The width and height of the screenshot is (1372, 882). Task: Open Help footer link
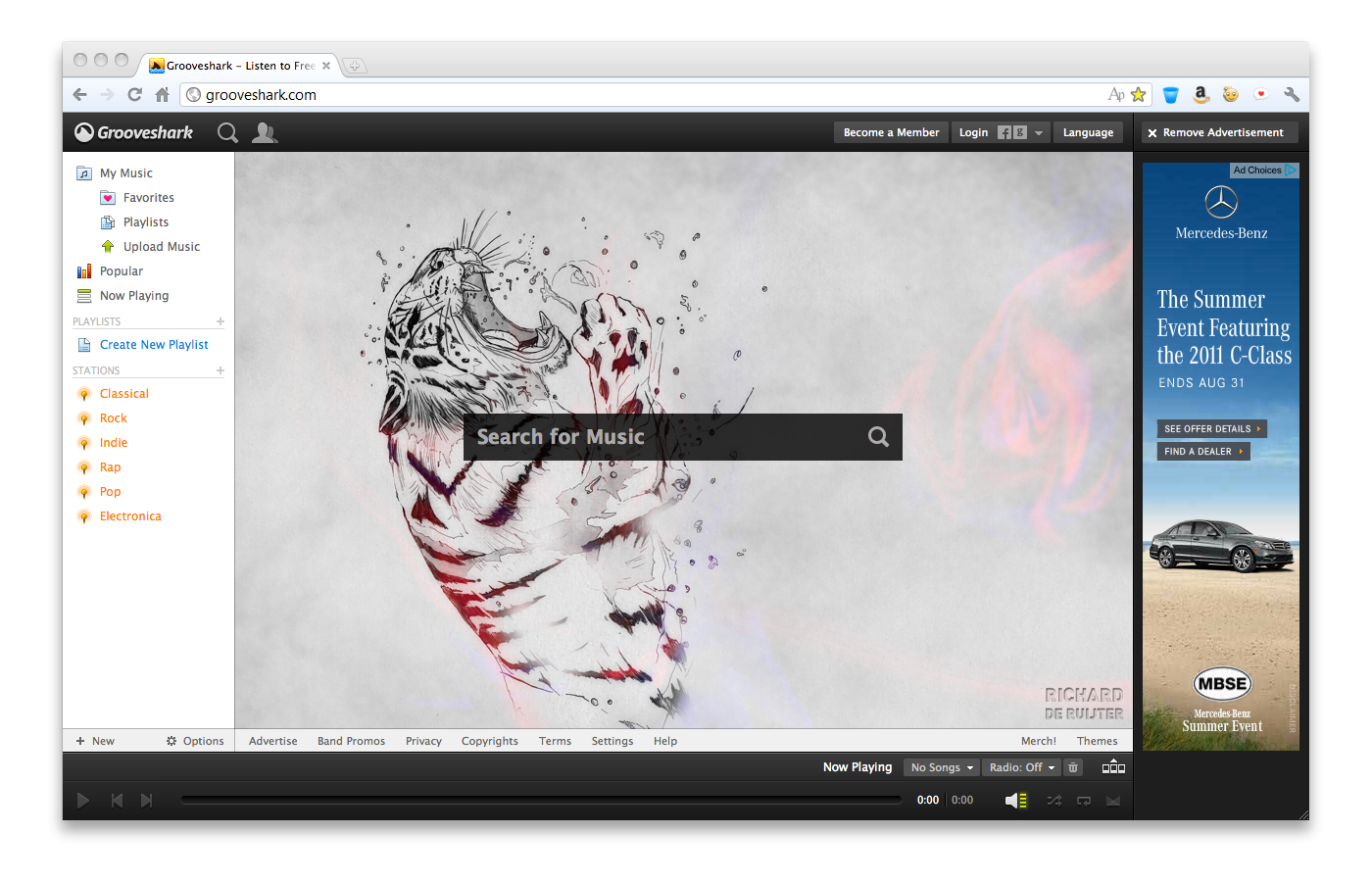point(665,741)
